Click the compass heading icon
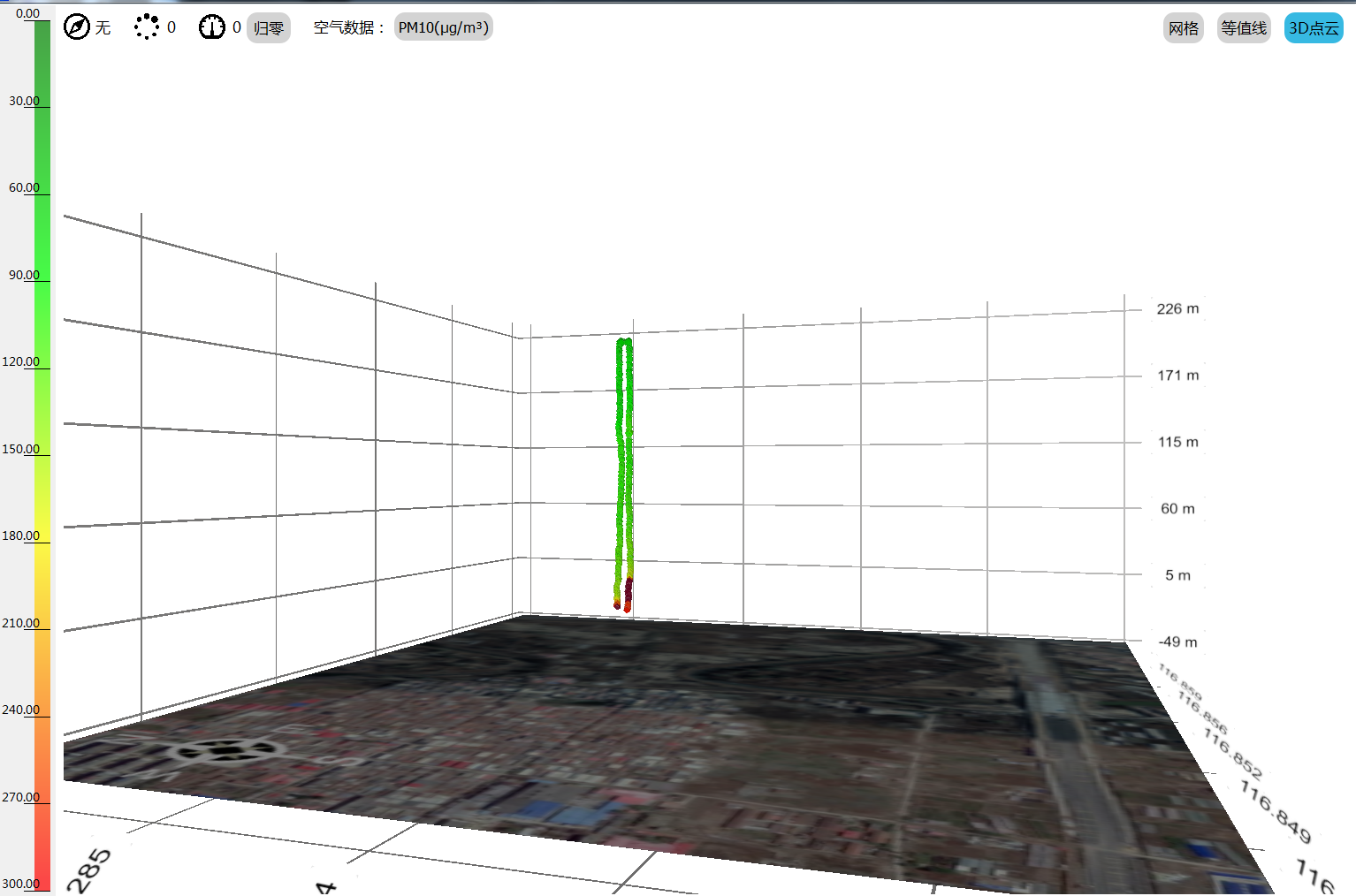The image size is (1356, 896). [77, 27]
